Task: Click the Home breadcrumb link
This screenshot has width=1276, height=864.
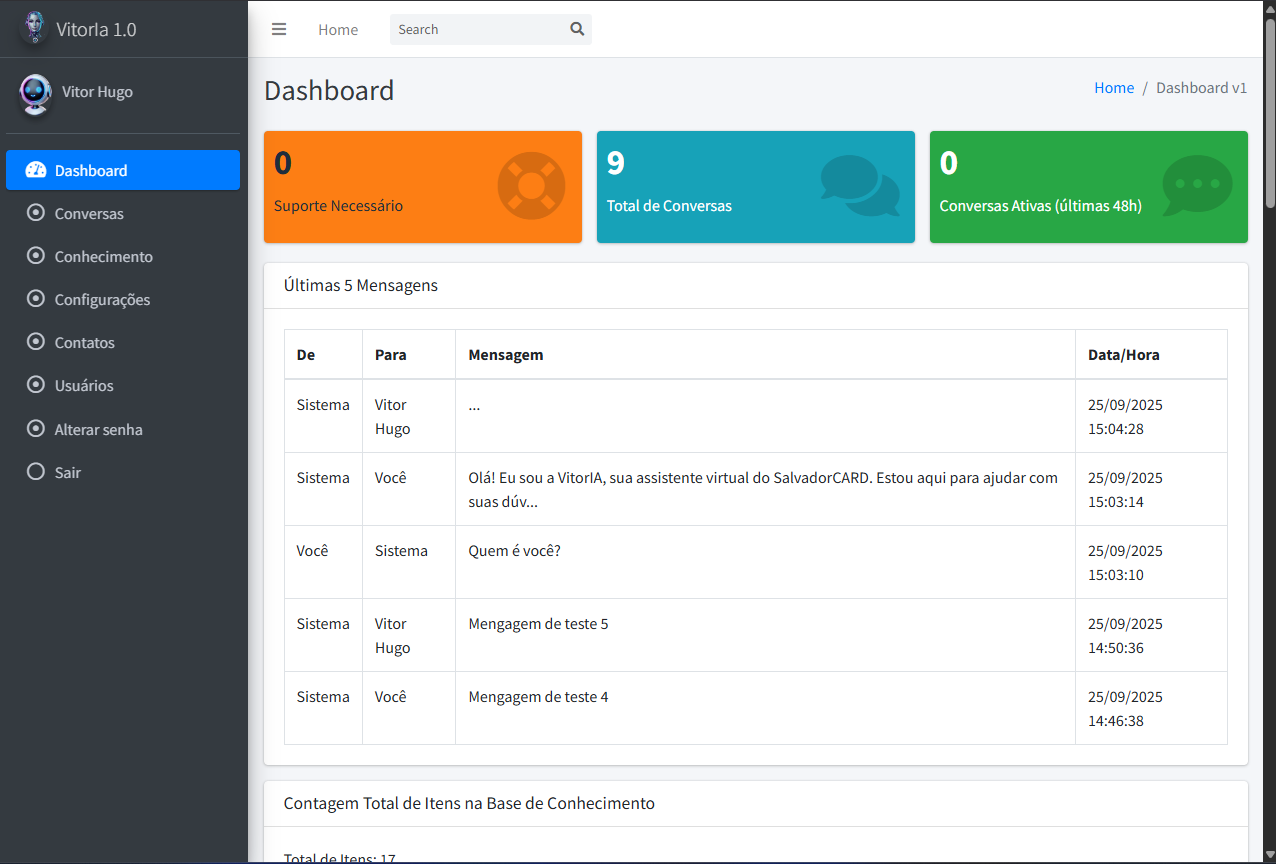Action: click(1113, 88)
